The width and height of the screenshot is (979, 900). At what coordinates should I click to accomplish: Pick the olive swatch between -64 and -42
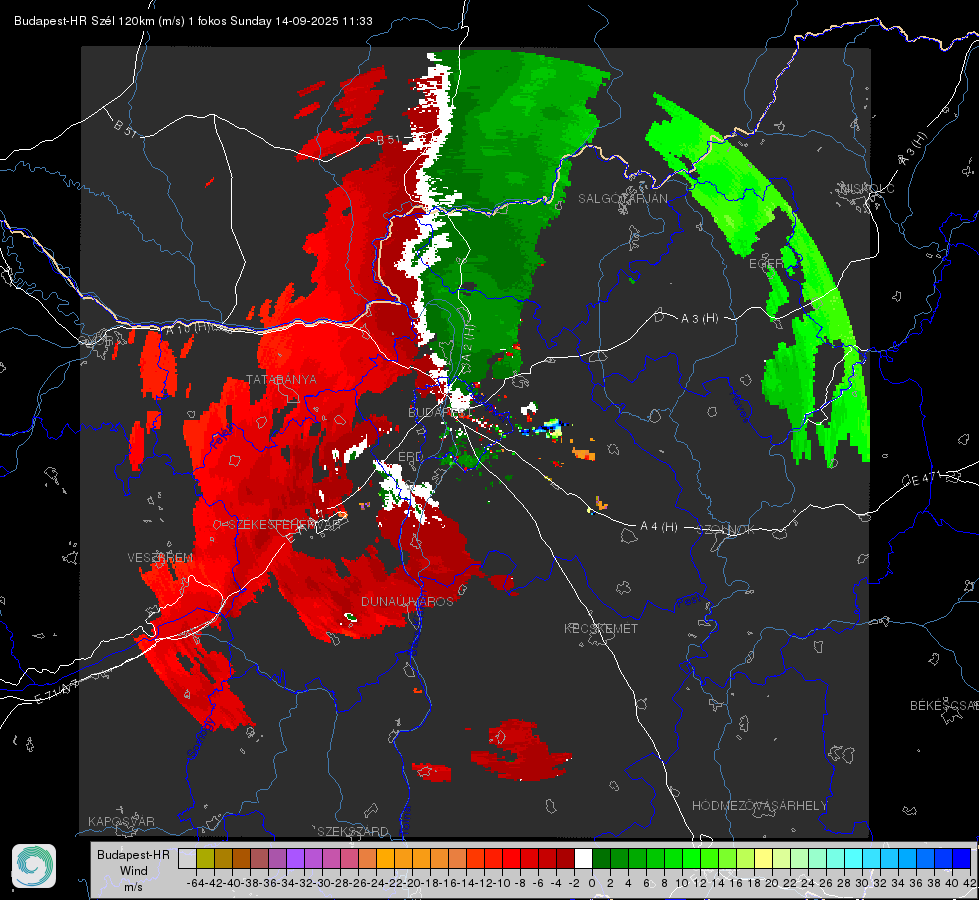[x=205, y=858]
